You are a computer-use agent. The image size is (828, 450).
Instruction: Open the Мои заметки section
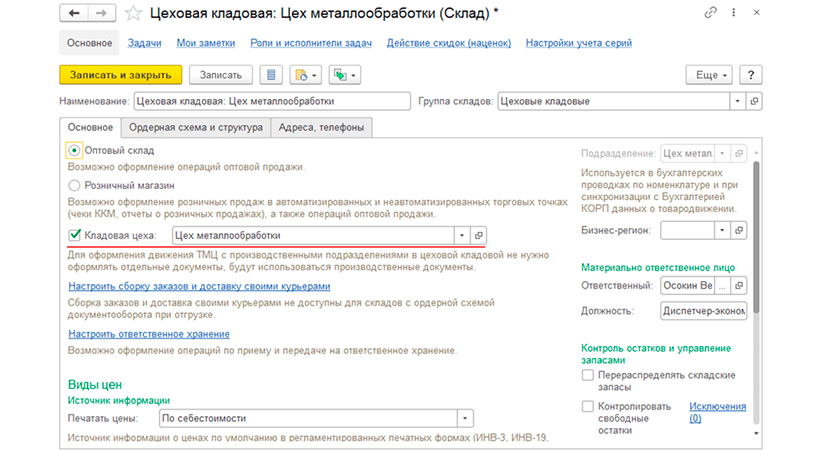tap(205, 43)
